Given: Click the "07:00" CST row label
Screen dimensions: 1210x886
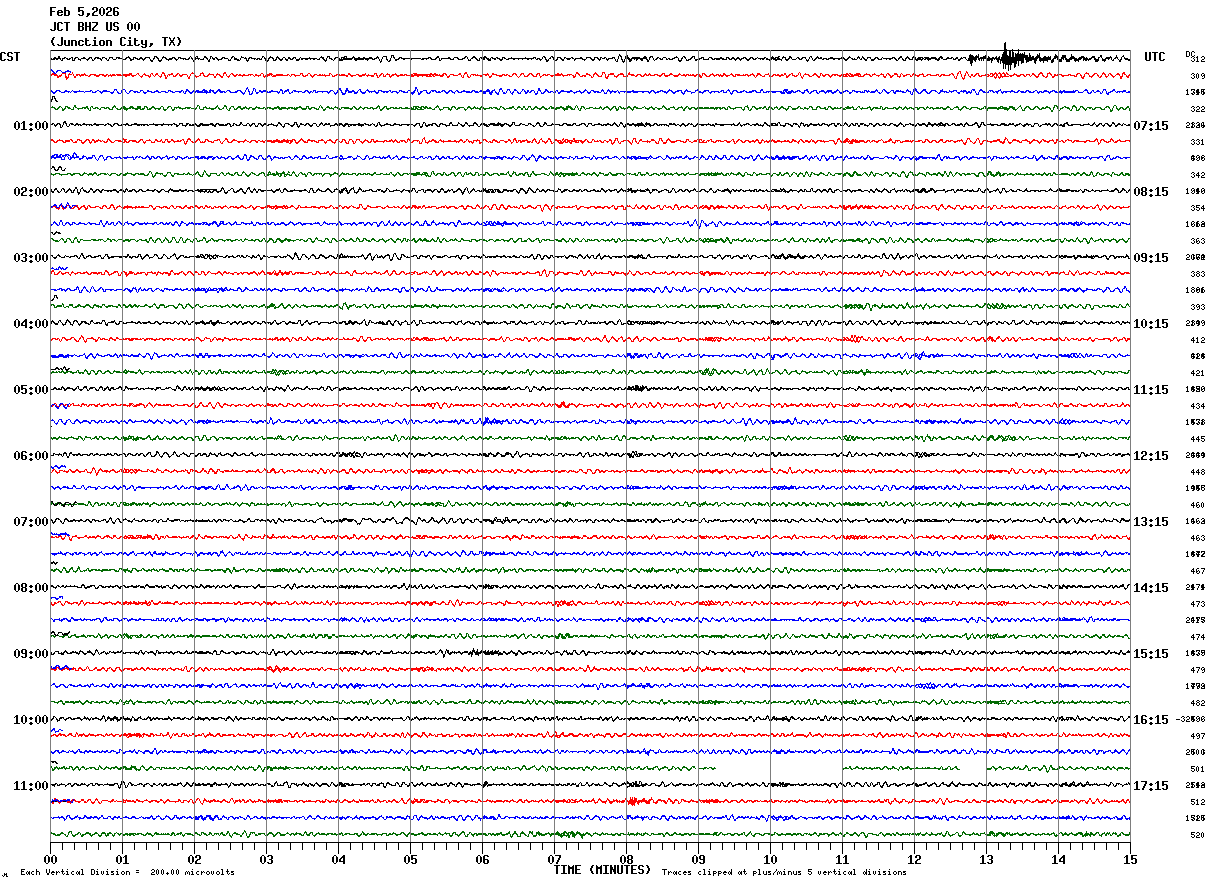Looking at the screenshot, I should click(x=31, y=522).
